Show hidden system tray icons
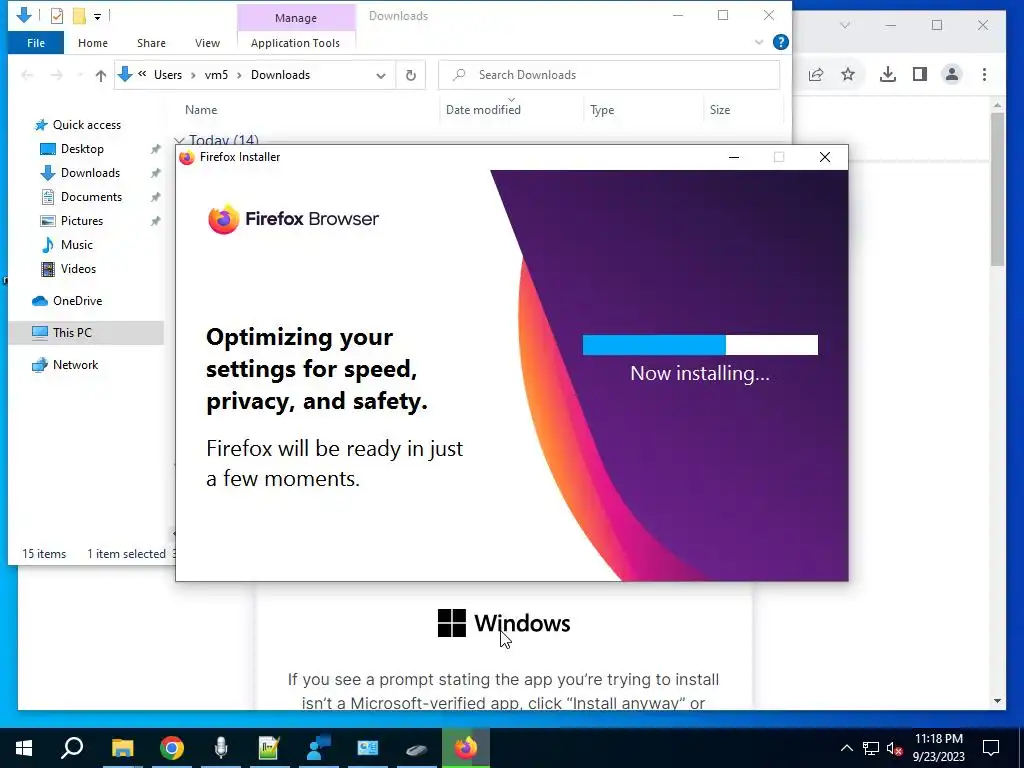This screenshot has height=768, width=1024. [846, 748]
